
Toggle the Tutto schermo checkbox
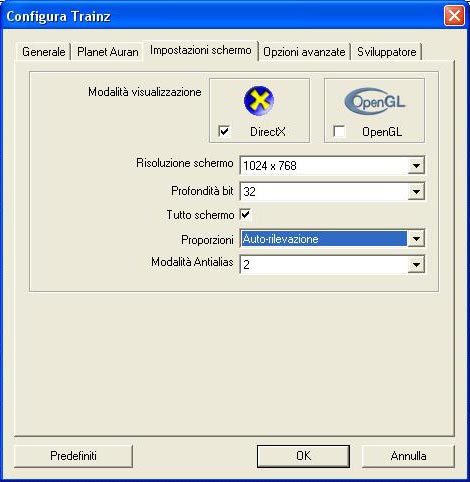(x=245, y=214)
